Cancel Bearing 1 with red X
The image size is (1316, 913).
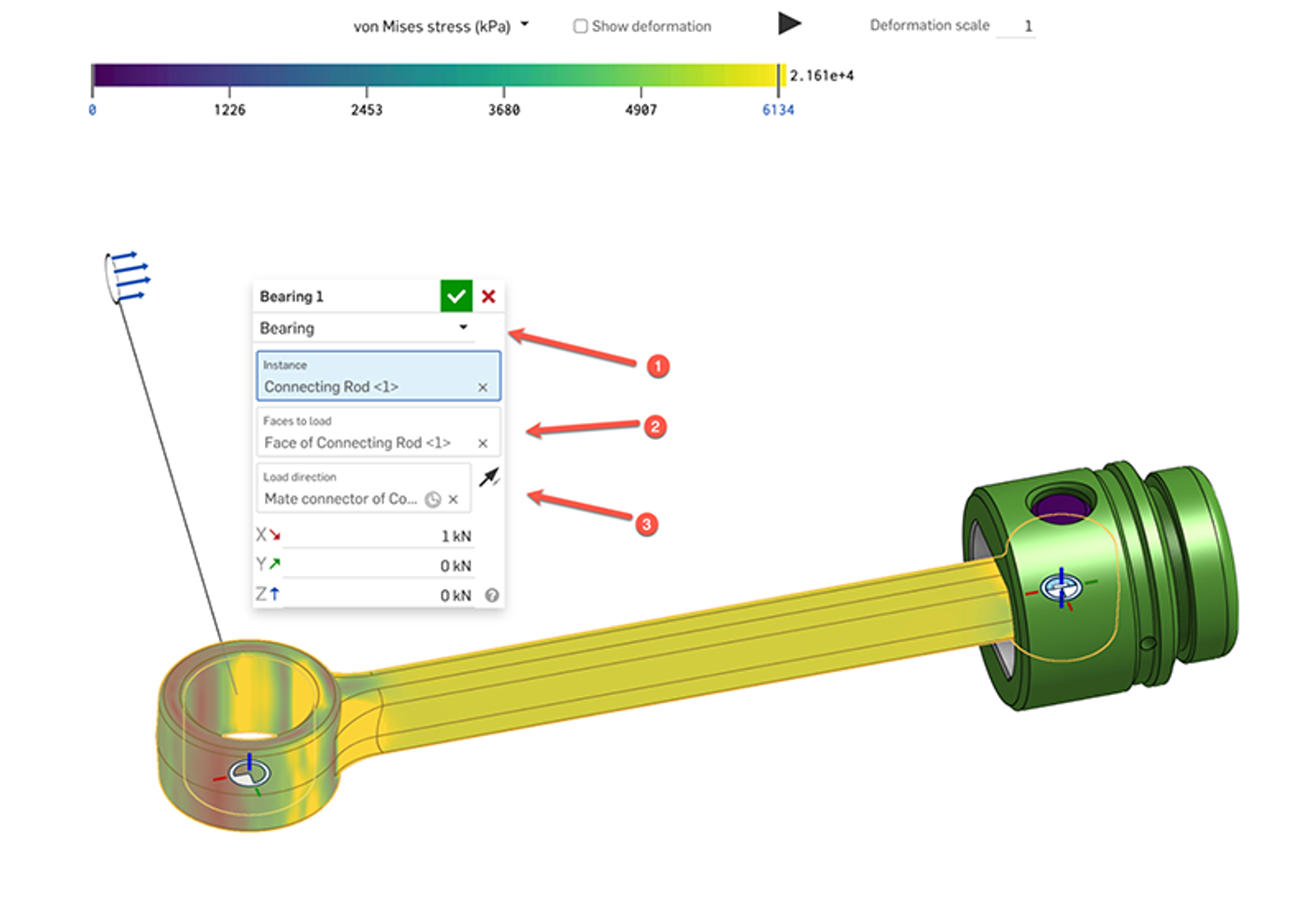[x=489, y=297]
